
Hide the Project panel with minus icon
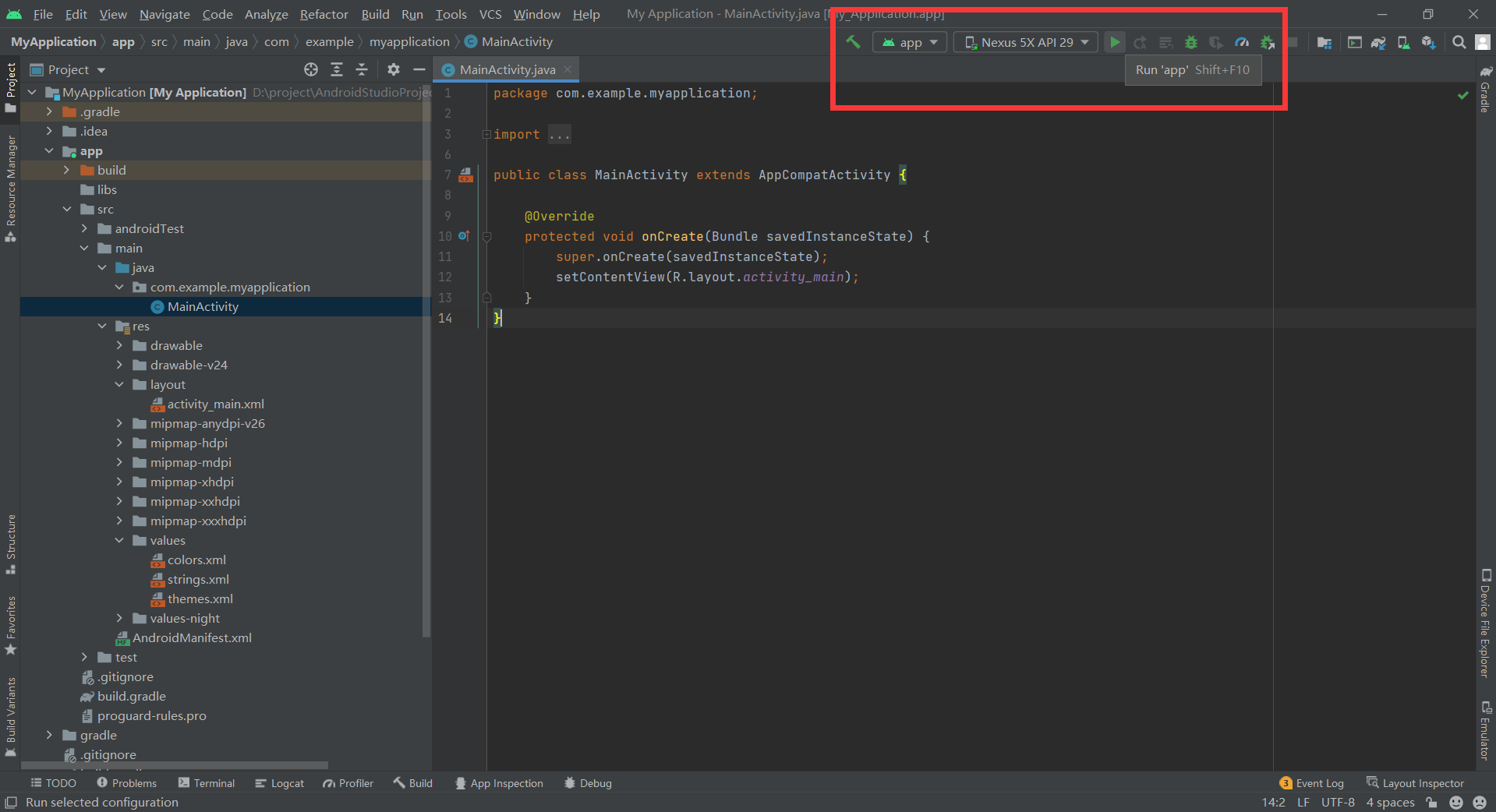pyautogui.click(x=419, y=69)
